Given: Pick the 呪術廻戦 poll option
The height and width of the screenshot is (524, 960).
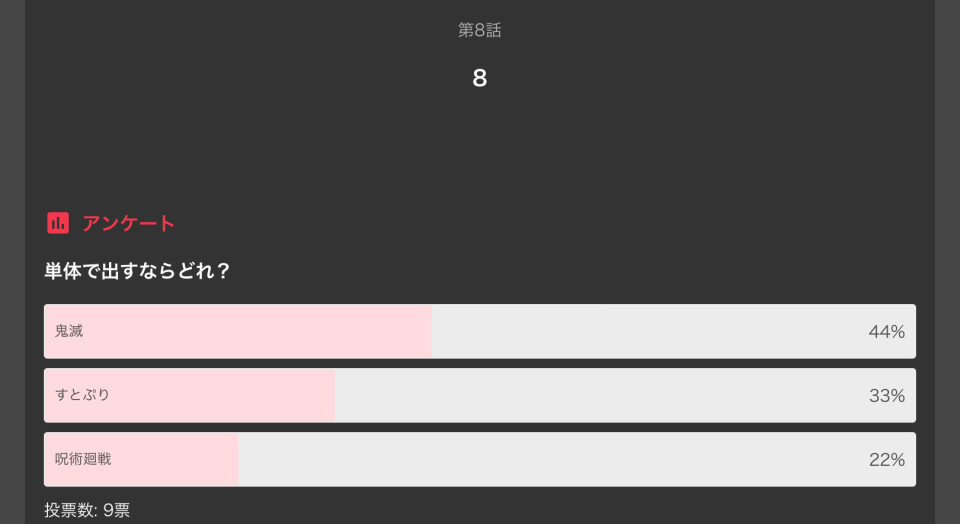Looking at the screenshot, I should point(480,459).
